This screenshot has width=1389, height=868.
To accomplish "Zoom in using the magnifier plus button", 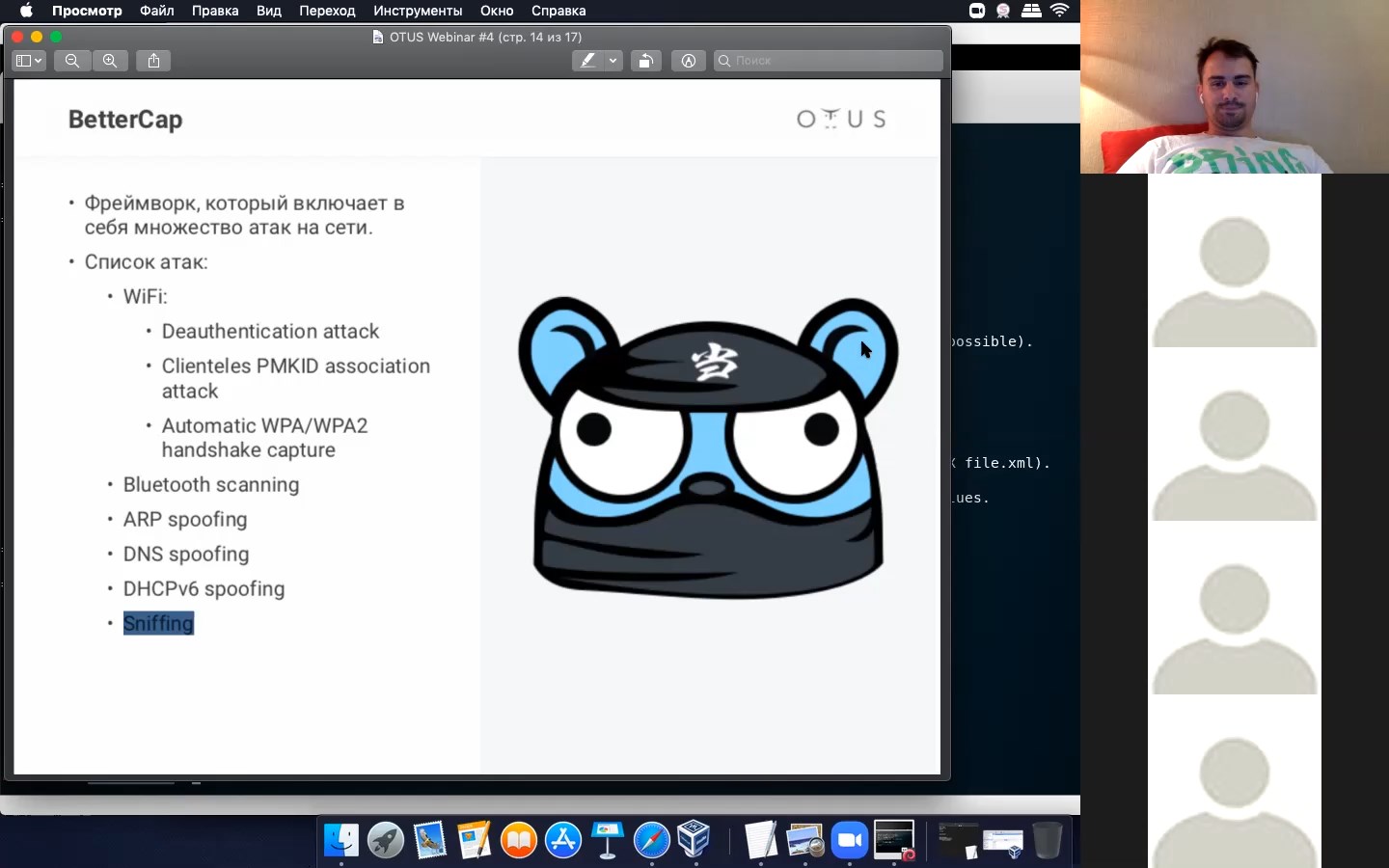I will tap(110, 61).
